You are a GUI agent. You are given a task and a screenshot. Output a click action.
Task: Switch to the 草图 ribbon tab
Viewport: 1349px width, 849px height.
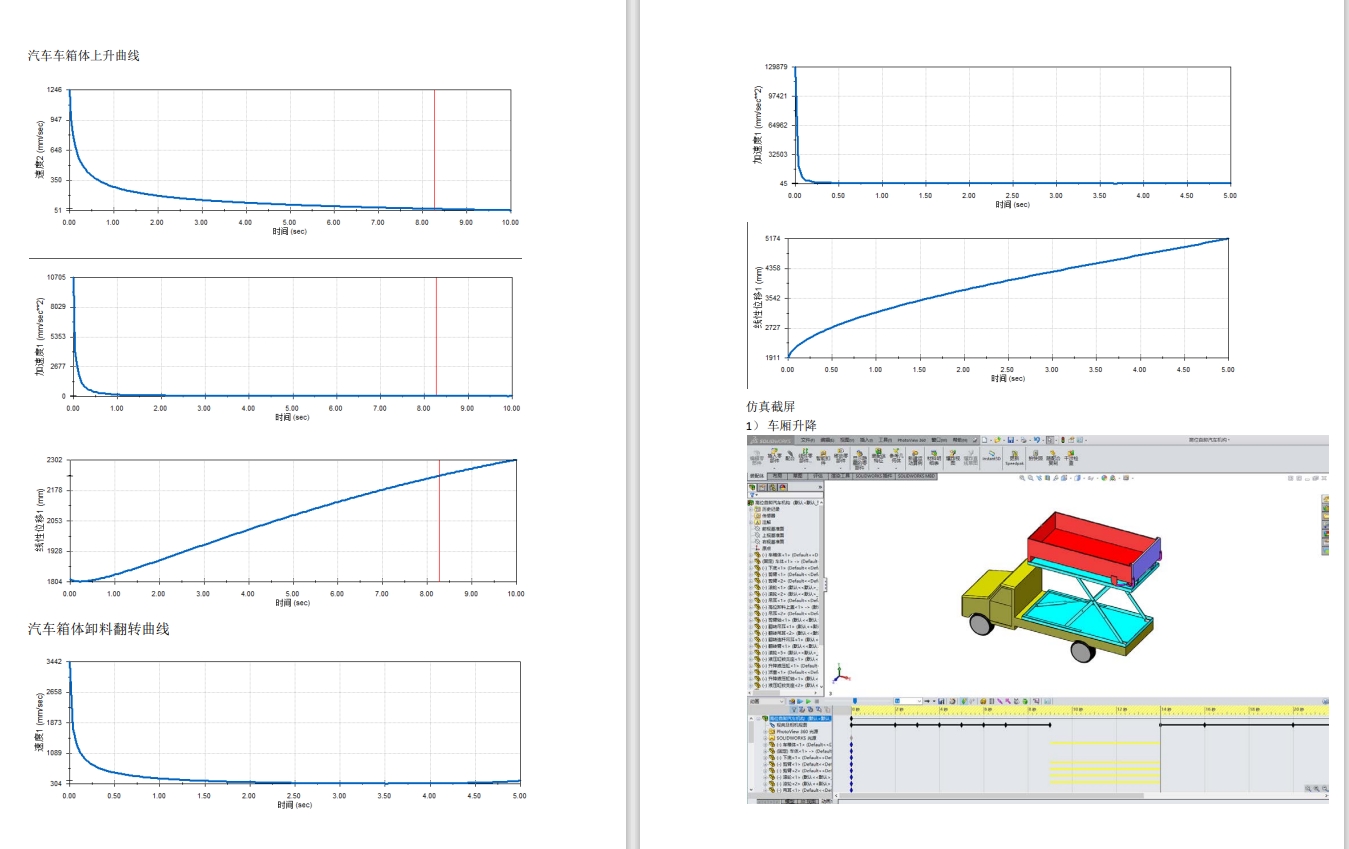tap(798, 476)
